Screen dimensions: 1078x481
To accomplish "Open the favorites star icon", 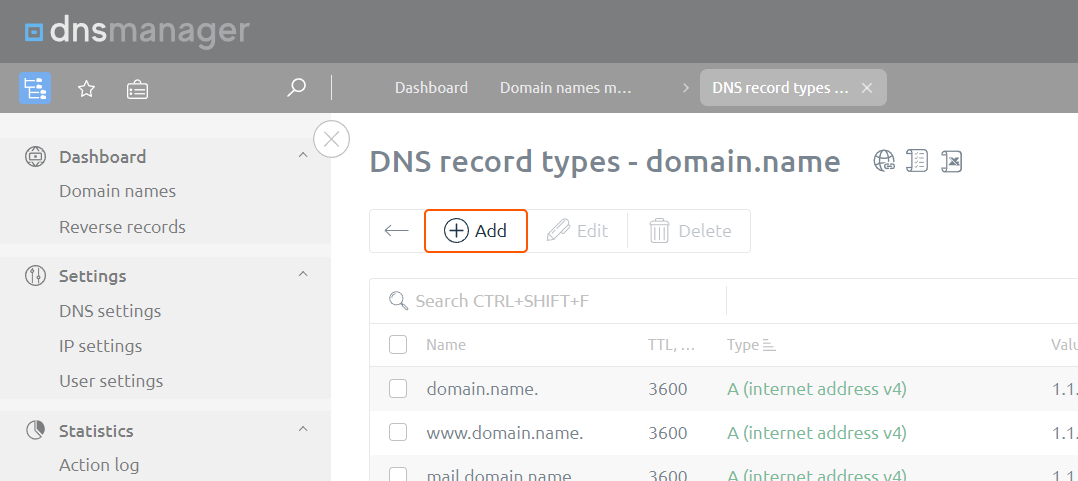I will tap(86, 89).
